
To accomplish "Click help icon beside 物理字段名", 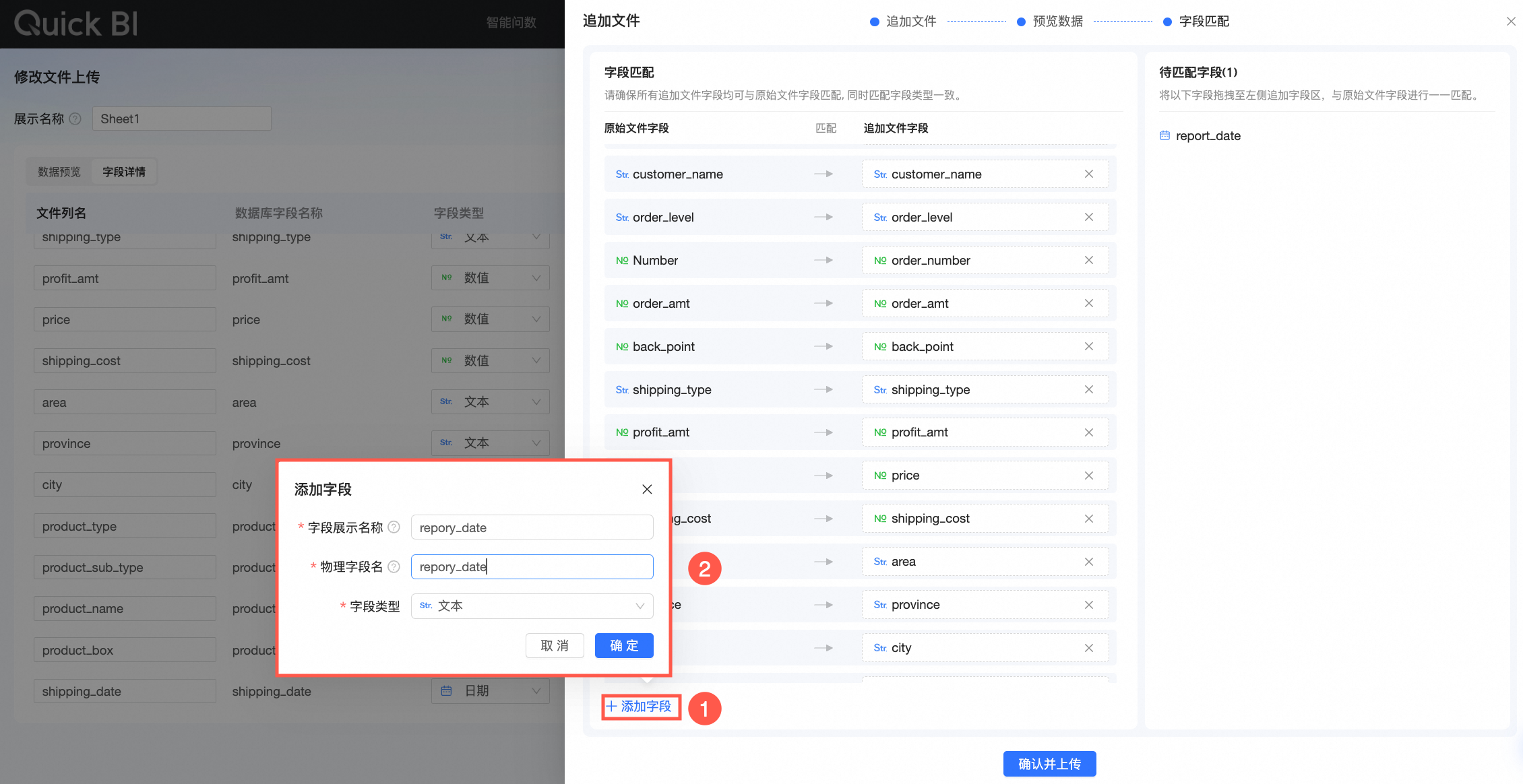I will [394, 567].
